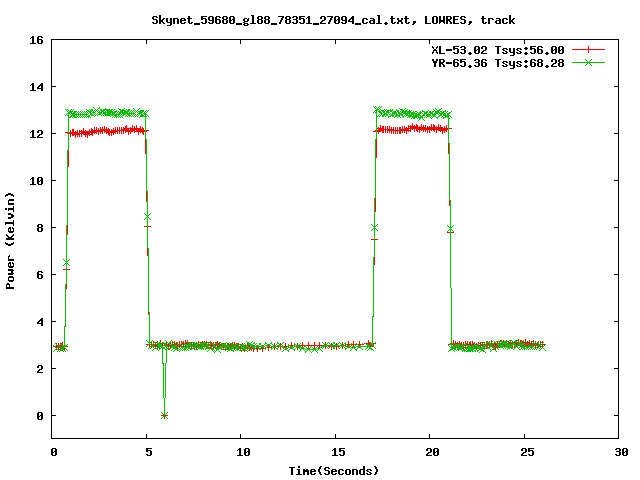Click the y-axis tick label 6
This screenshot has width=640, height=480.
[x=40, y=275]
